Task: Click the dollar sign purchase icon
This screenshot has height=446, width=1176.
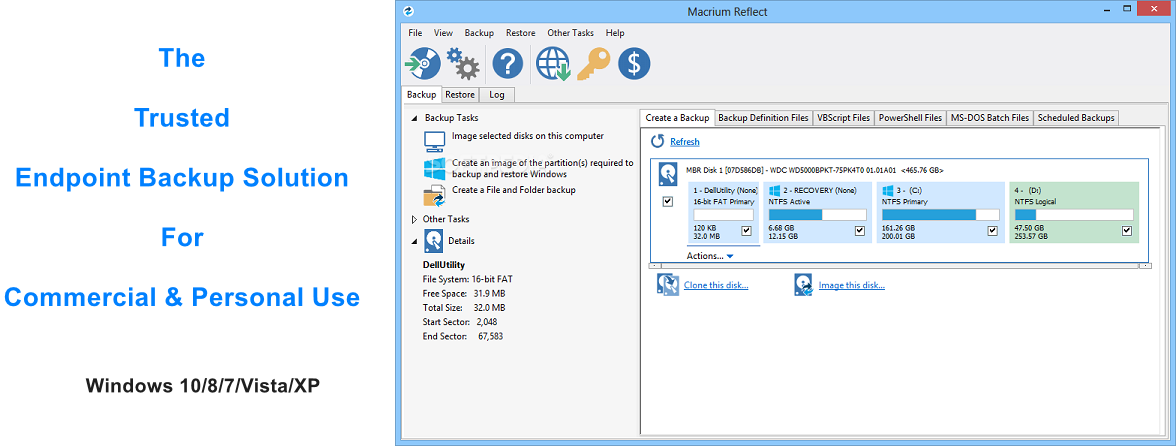Action: point(634,64)
